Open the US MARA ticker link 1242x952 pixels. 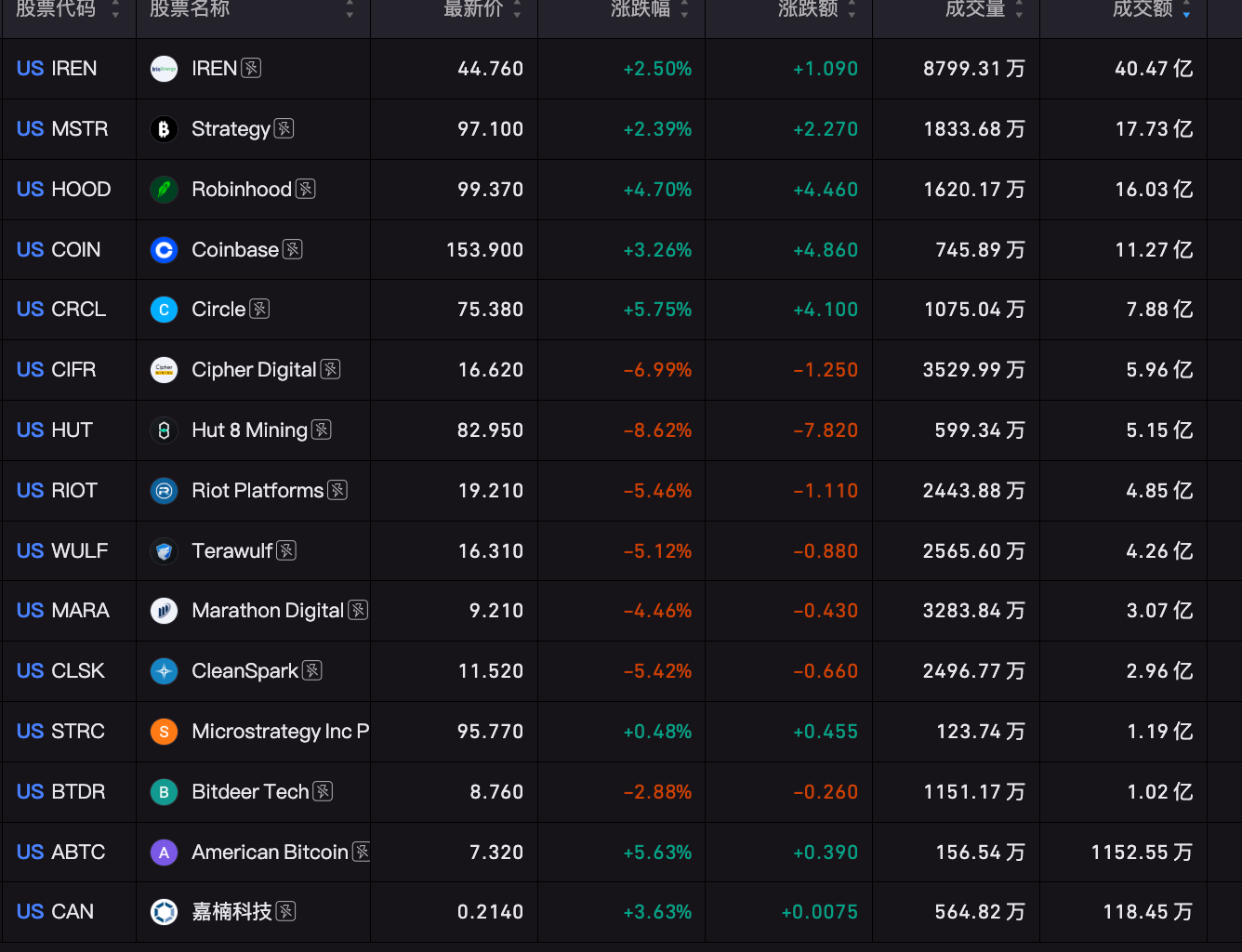[63, 611]
